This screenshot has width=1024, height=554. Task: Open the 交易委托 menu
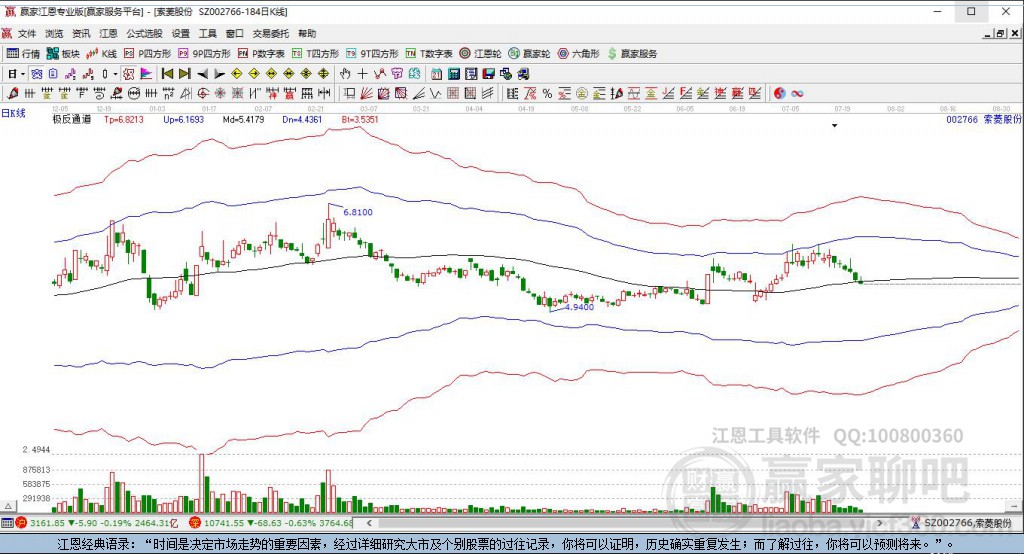271,33
